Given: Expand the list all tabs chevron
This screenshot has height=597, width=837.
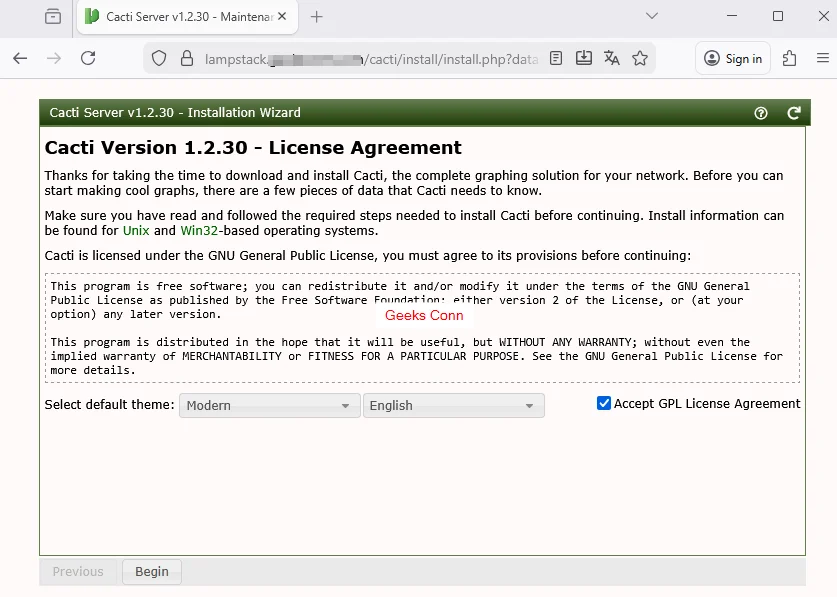Looking at the screenshot, I should (652, 16).
